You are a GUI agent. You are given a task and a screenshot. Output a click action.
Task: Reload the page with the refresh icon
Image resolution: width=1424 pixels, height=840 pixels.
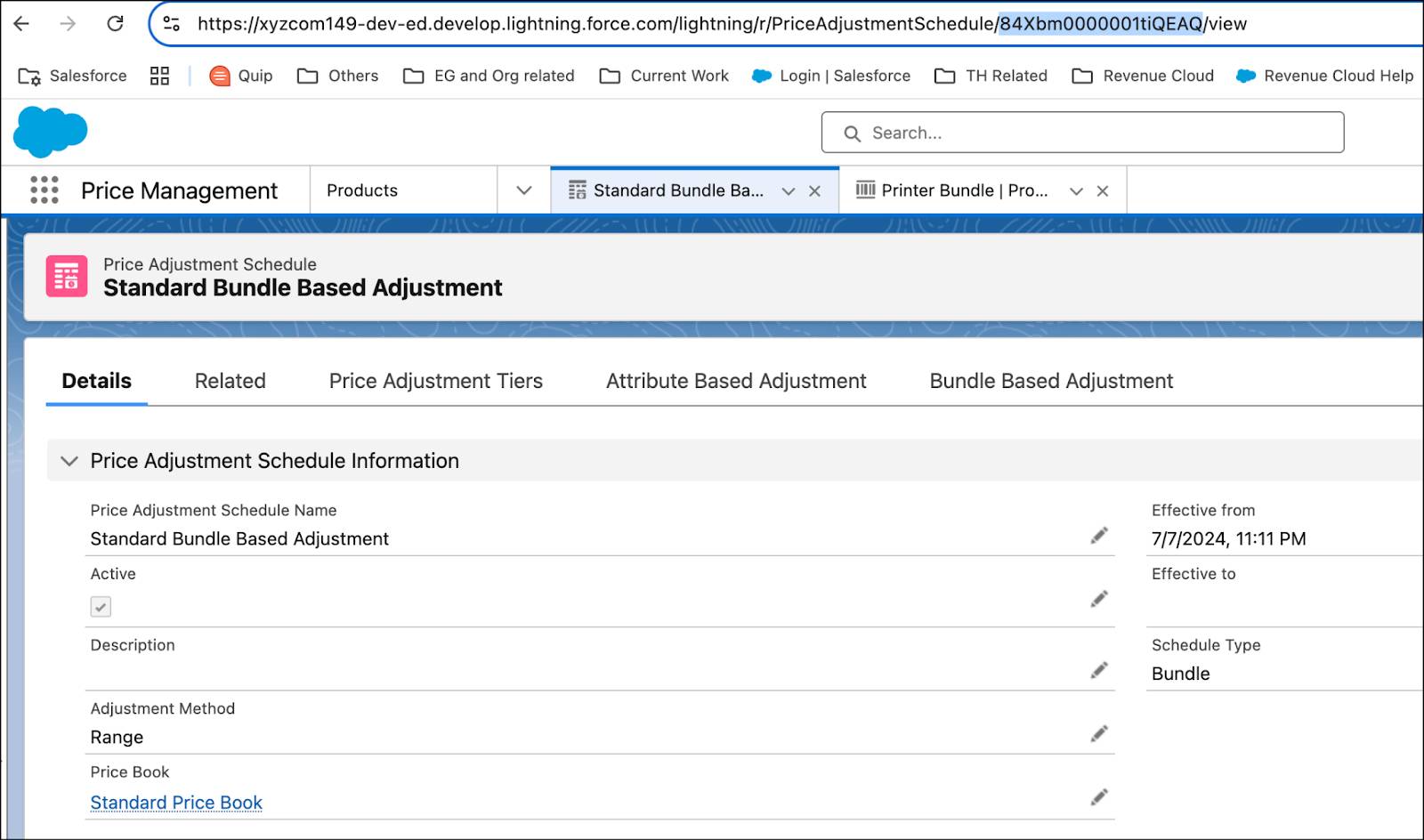pyautogui.click(x=115, y=24)
